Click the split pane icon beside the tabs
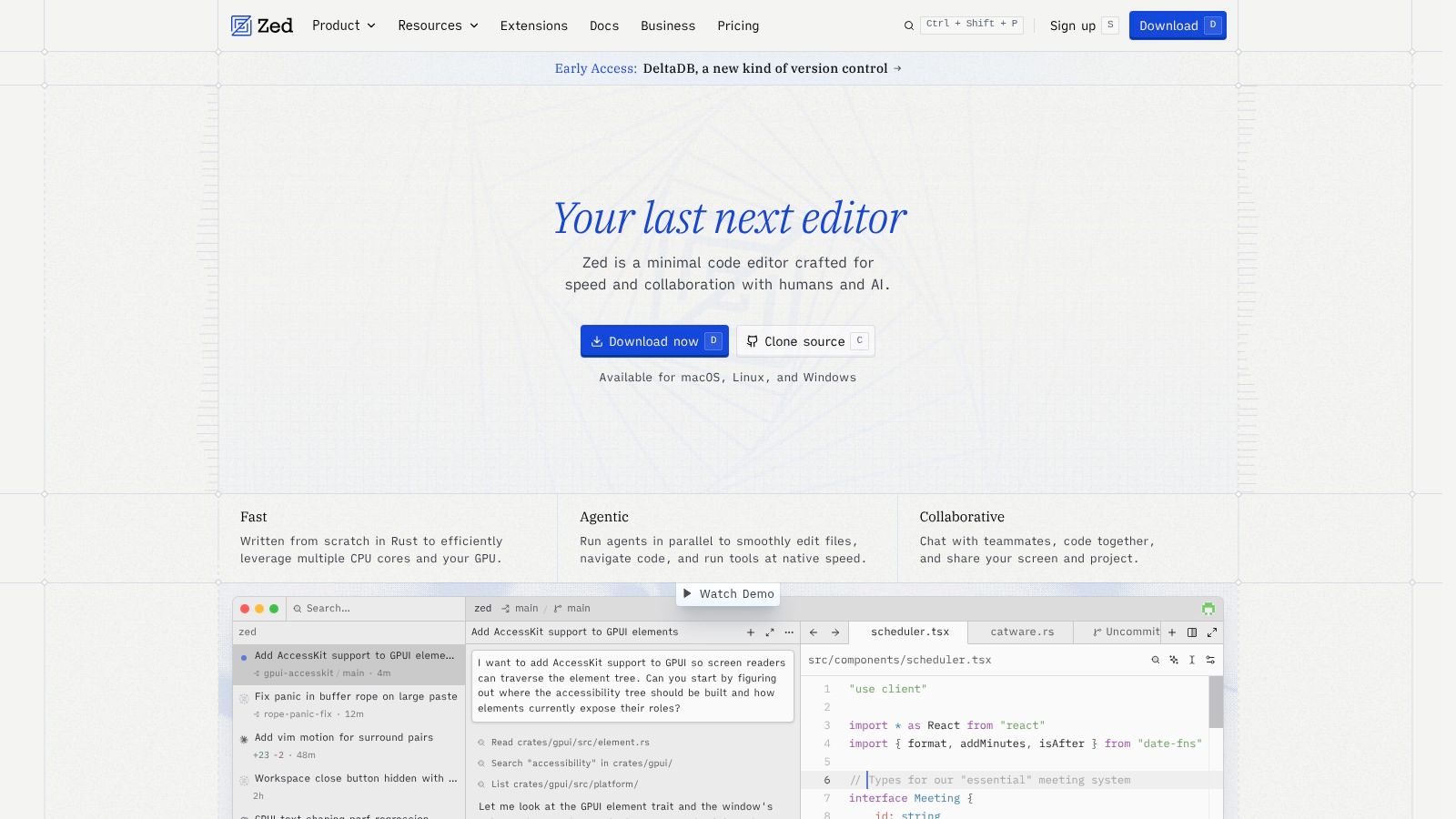The width and height of the screenshot is (1456, 819). [1192, 632]
